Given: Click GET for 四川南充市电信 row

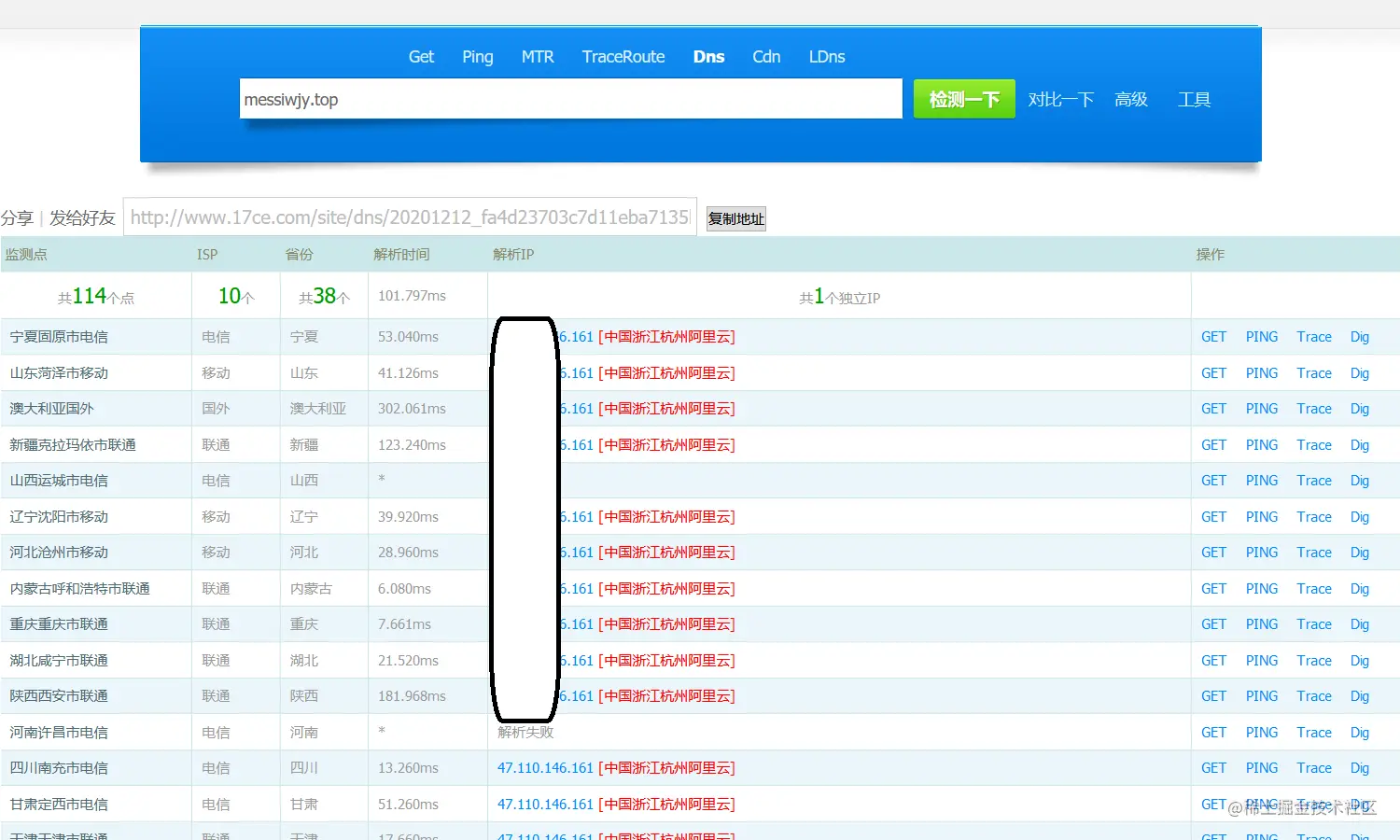Looking at the screenshot, I should (x=1213, y=768).
